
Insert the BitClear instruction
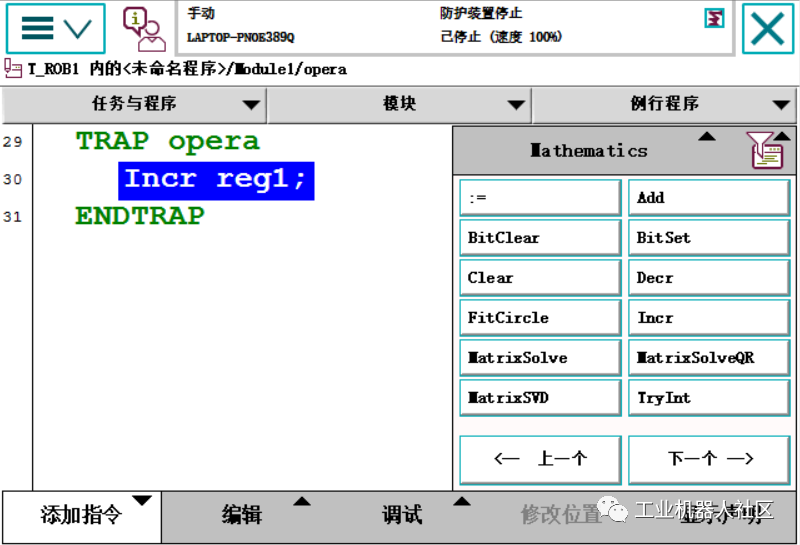point(540,238)
